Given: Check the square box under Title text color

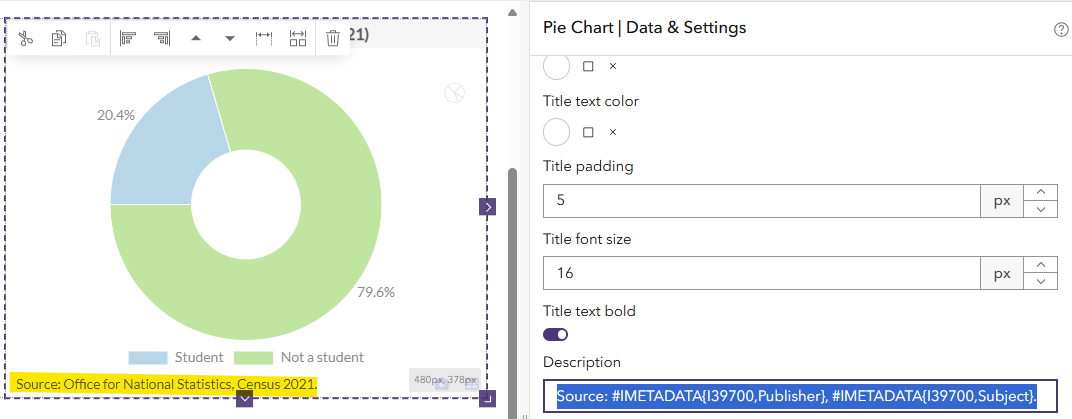Looking at the screenshot, I should coord(588,132).
